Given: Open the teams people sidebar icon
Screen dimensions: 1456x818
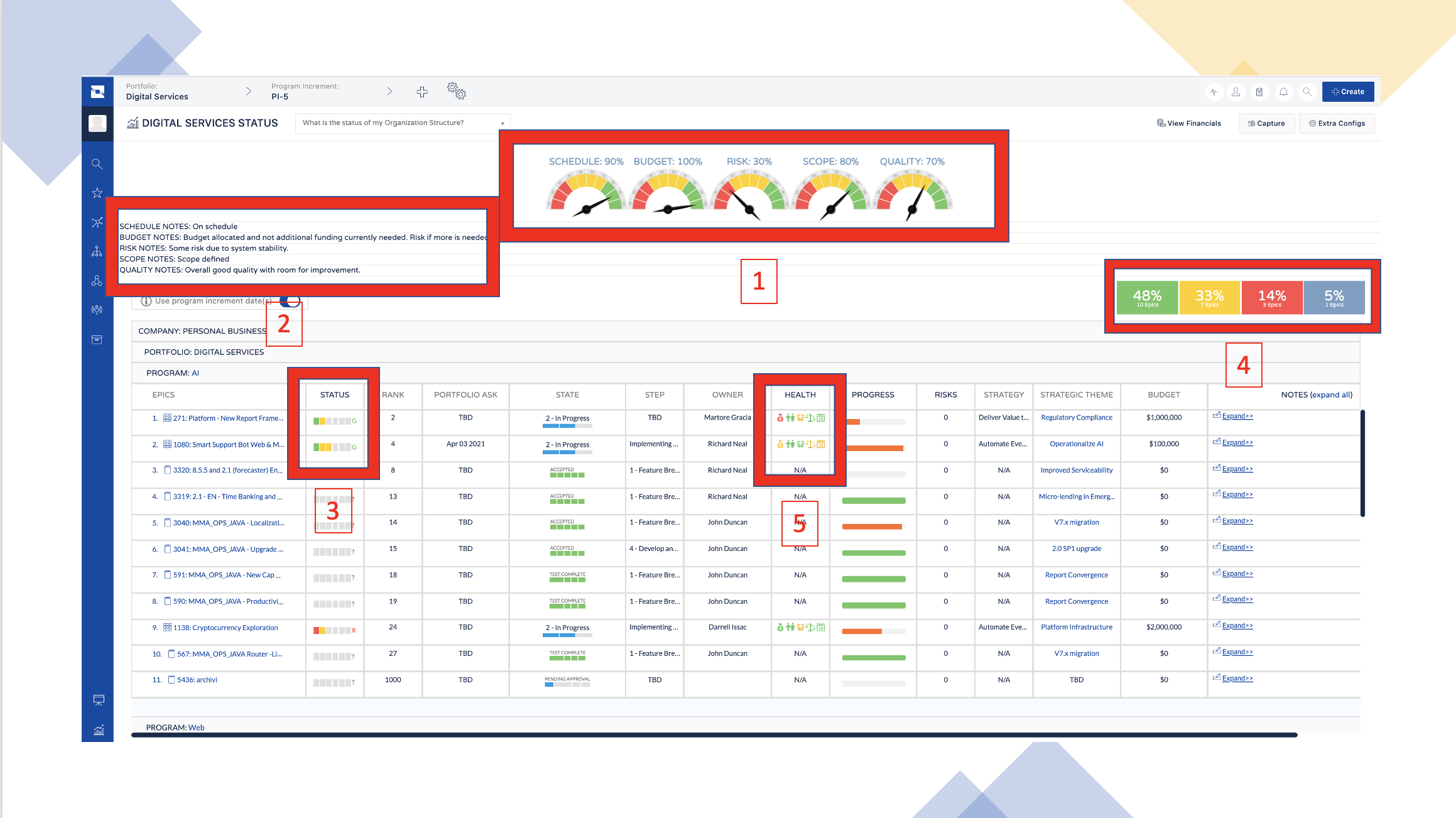Looking at the screenshot, I should point(97,310).
